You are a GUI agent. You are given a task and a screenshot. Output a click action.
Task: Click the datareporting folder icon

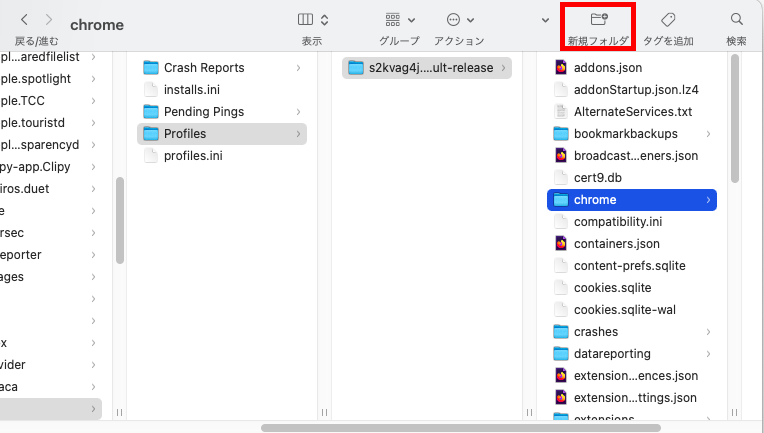[x=561, y=354]
